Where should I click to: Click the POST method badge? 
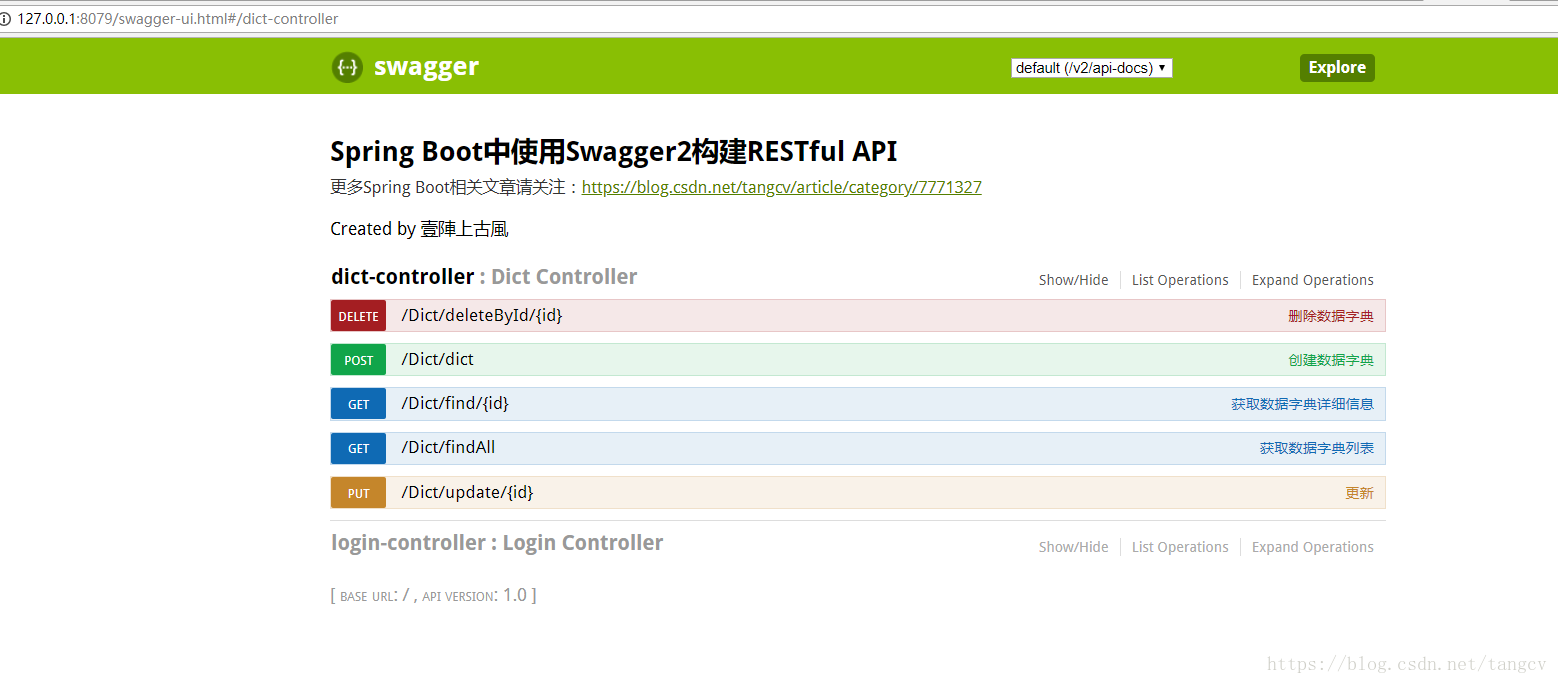[x=358, y=360]
